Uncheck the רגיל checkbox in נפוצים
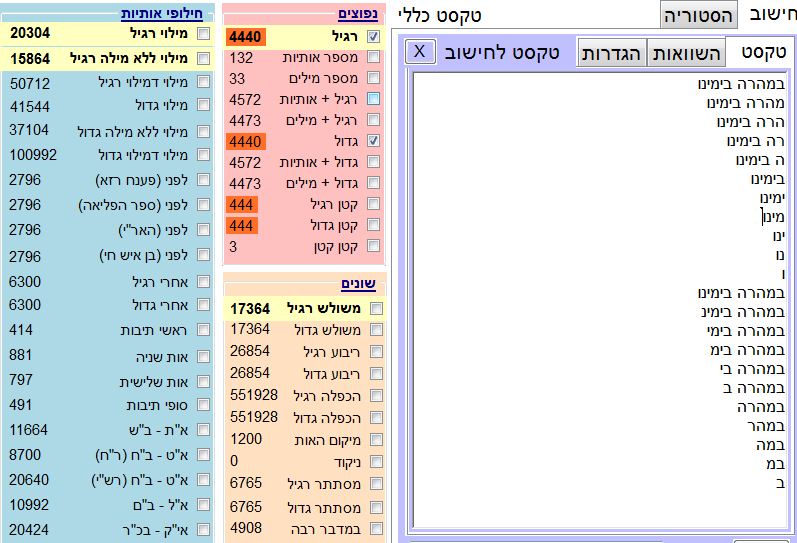 tap(374, 36)
